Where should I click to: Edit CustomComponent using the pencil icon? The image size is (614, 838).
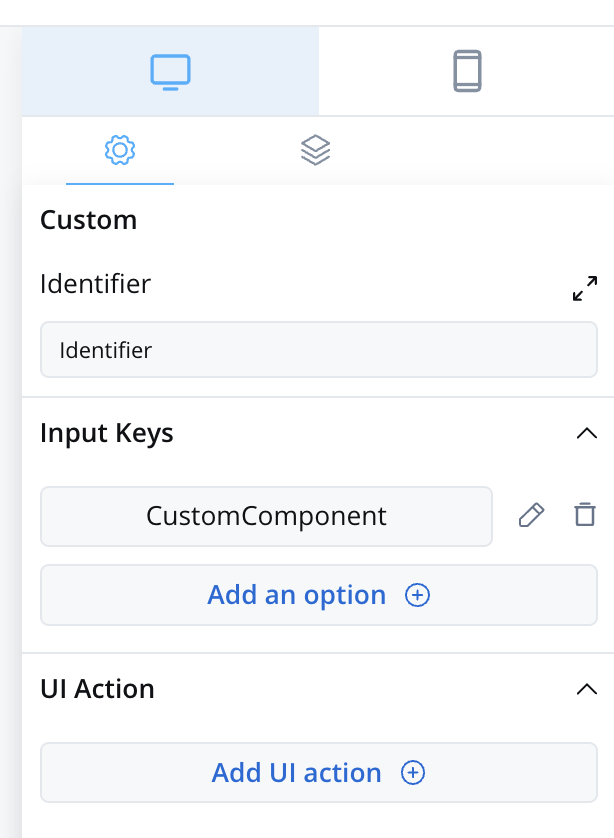point(531,515)
